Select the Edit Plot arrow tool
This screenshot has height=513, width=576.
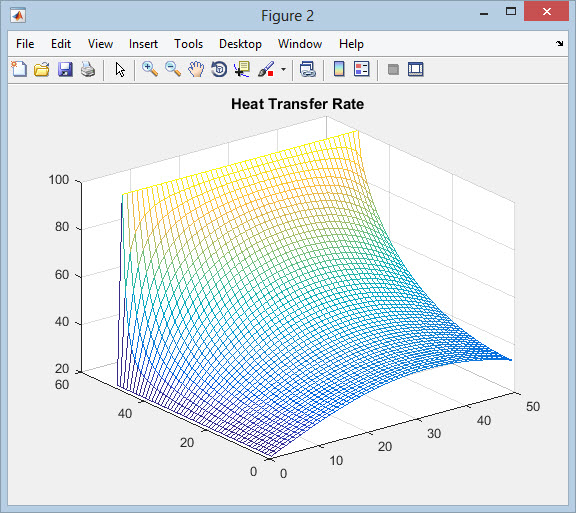(120, 69)
